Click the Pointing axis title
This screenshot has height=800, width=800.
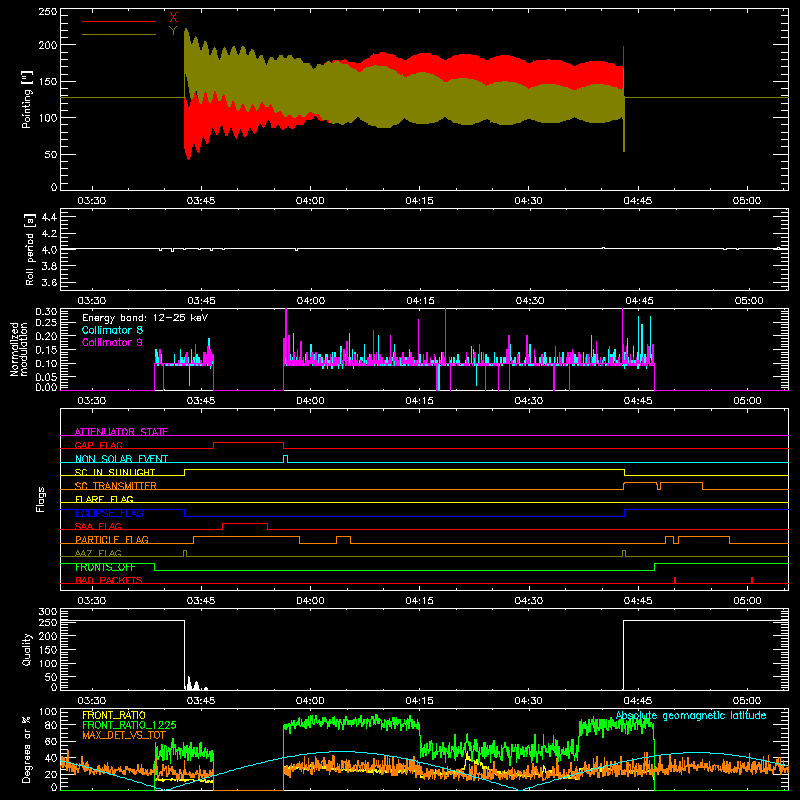click(x=27, y=99)
